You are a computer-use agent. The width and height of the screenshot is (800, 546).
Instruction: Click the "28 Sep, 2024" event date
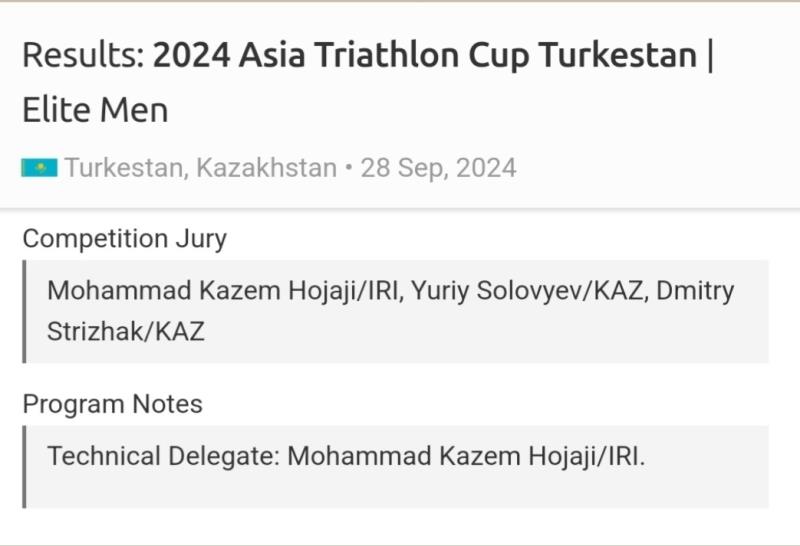coord(439,168)
